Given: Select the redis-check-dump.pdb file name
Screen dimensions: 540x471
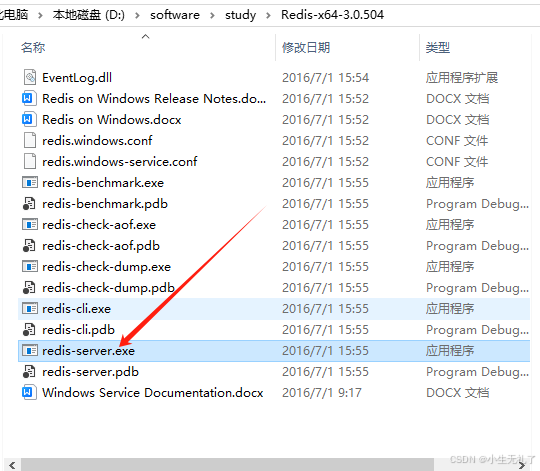Looking at the screenshot, I should point(108,288).
